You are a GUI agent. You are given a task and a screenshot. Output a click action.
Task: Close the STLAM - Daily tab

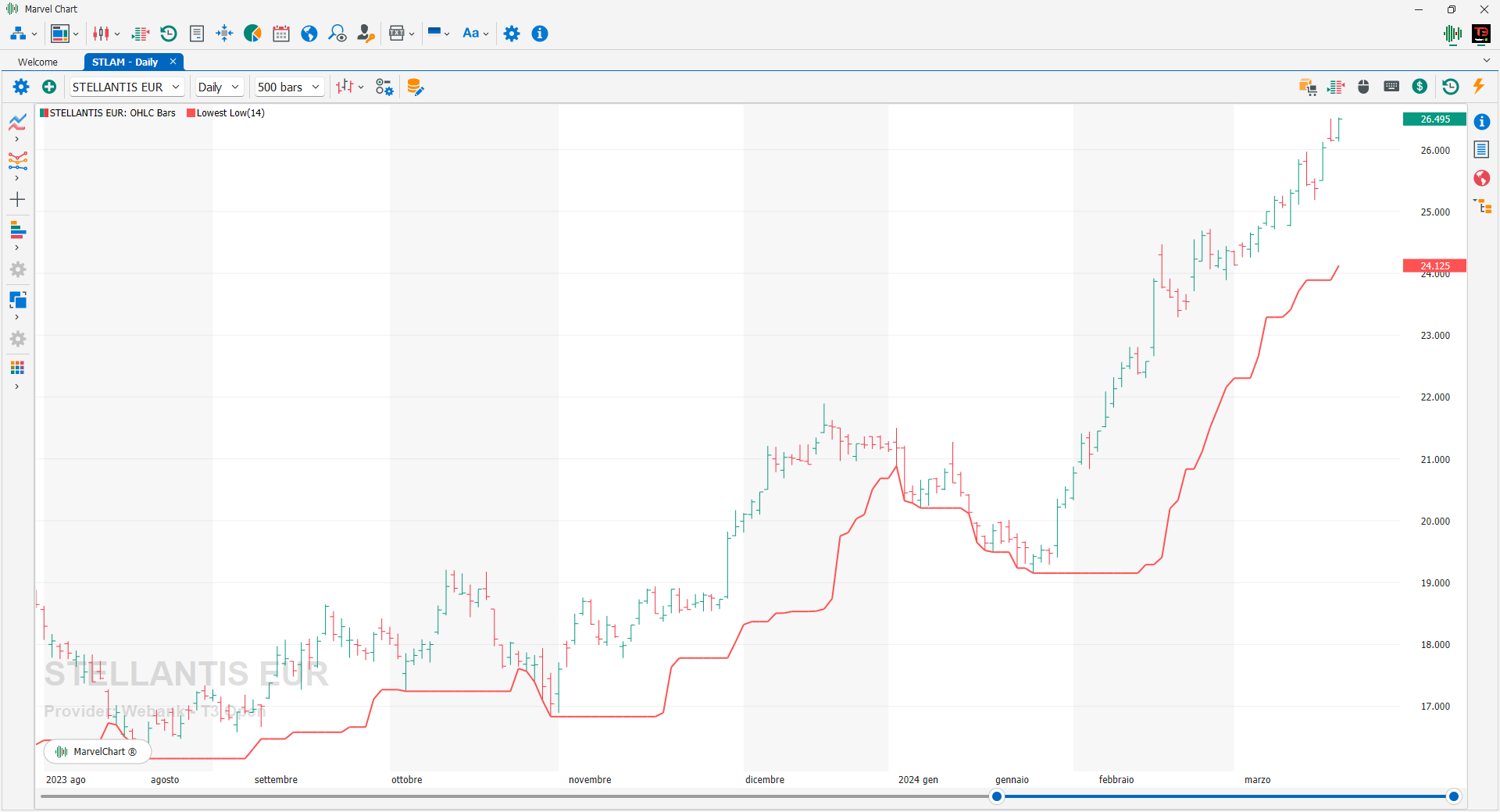pyautogui.click(x=173, y=62)
